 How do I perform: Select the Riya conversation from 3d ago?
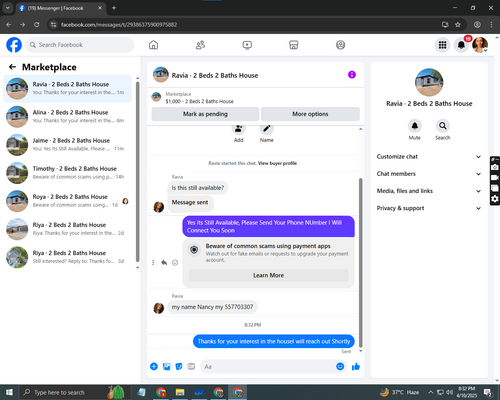[68, 257]
